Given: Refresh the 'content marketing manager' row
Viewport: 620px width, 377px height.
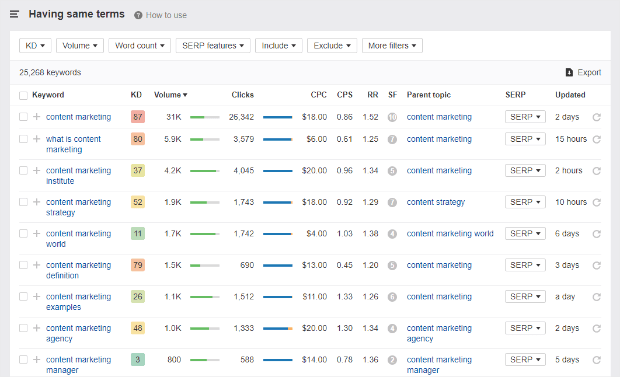Looking at the screenshot, I should tap(597, 360).
